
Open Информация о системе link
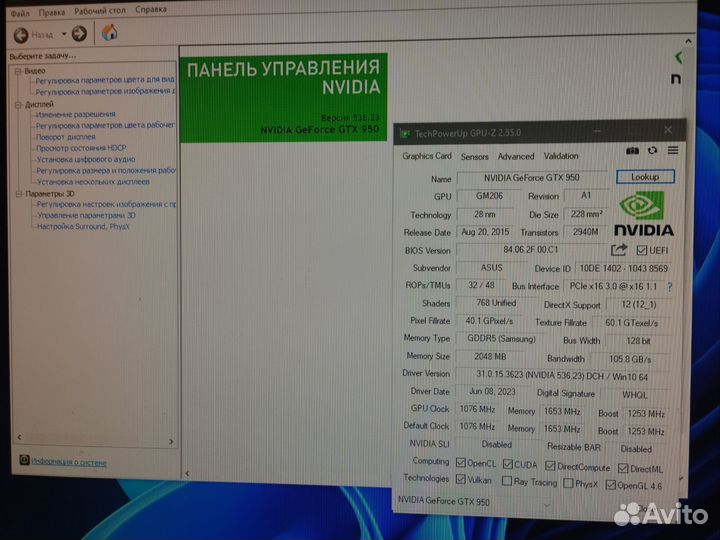click(69, 462)
